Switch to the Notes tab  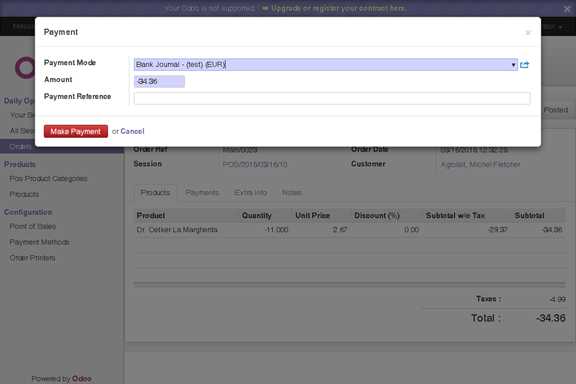pyautogui.click(x=292, y=193)
